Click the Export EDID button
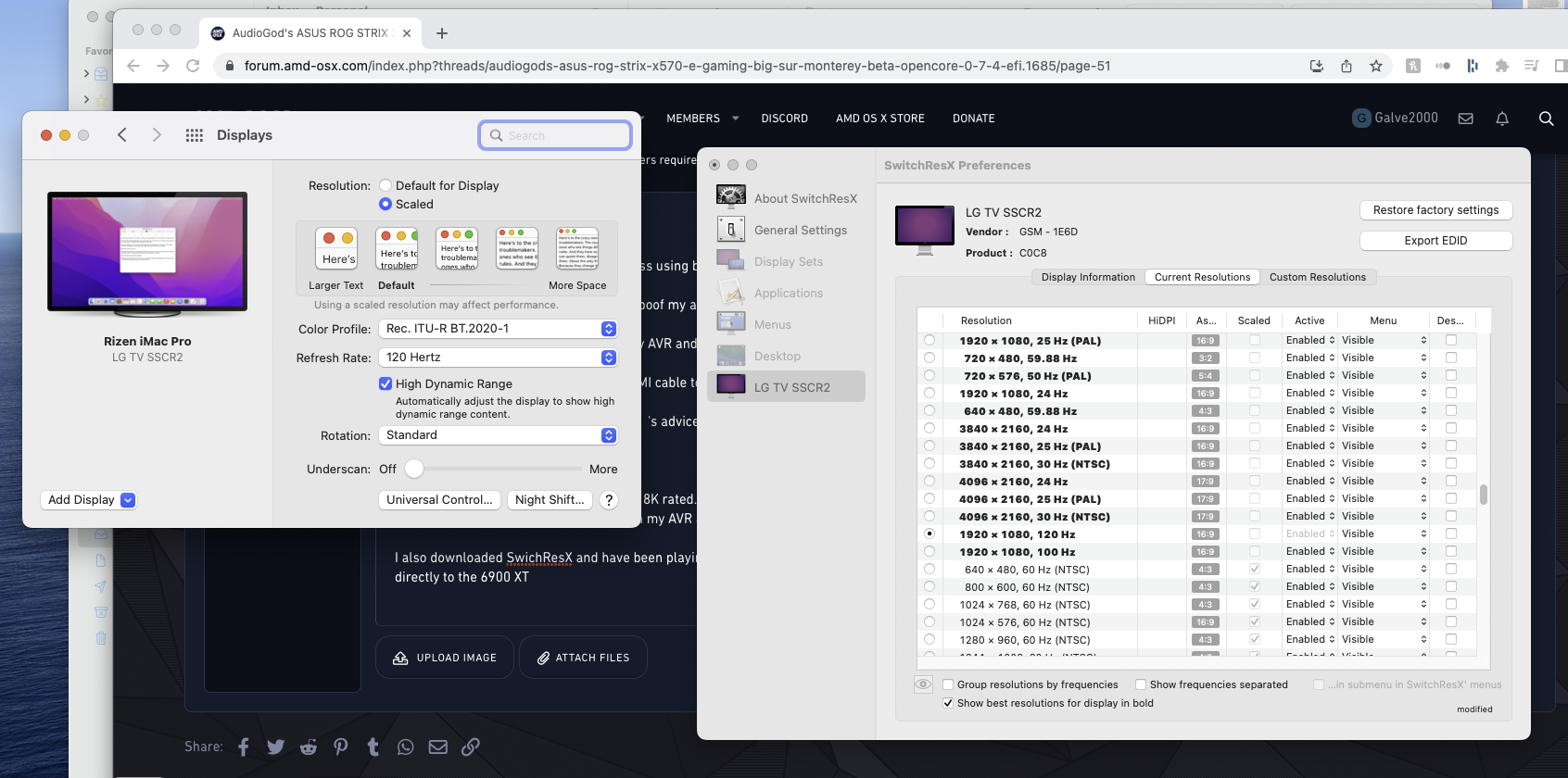The width and height of the screenshot is (1568, 778). tap(1435, 241)
